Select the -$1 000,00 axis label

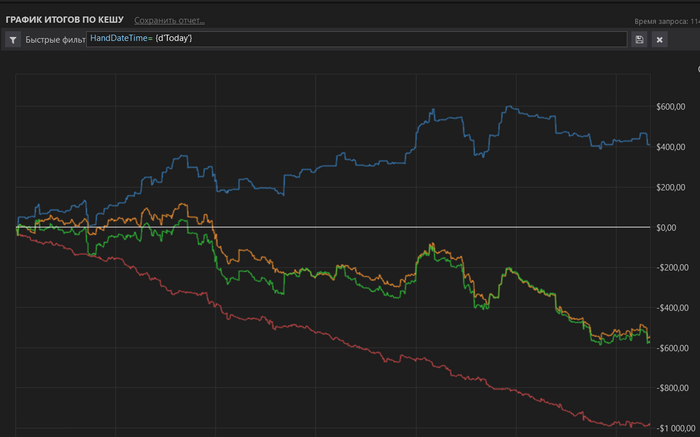(x=674, y=428)
